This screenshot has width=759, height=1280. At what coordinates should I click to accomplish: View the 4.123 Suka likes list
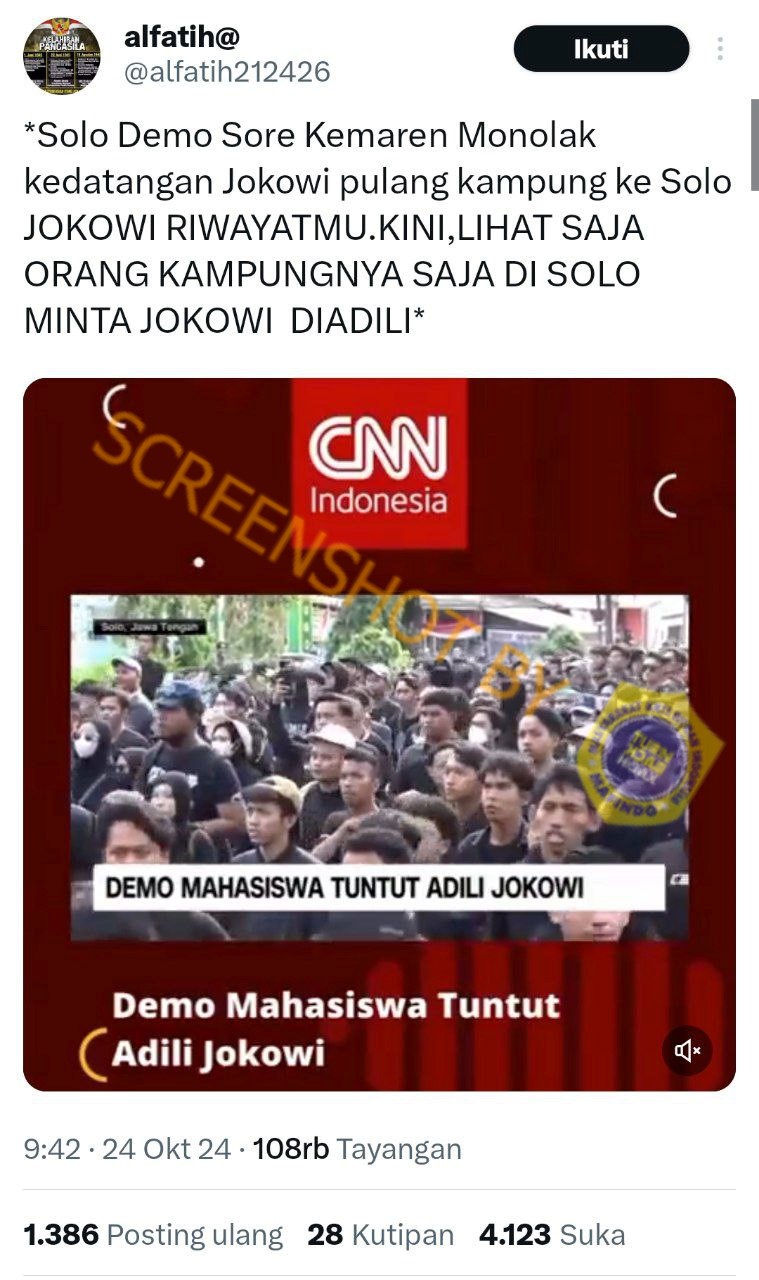[552, 1235]
